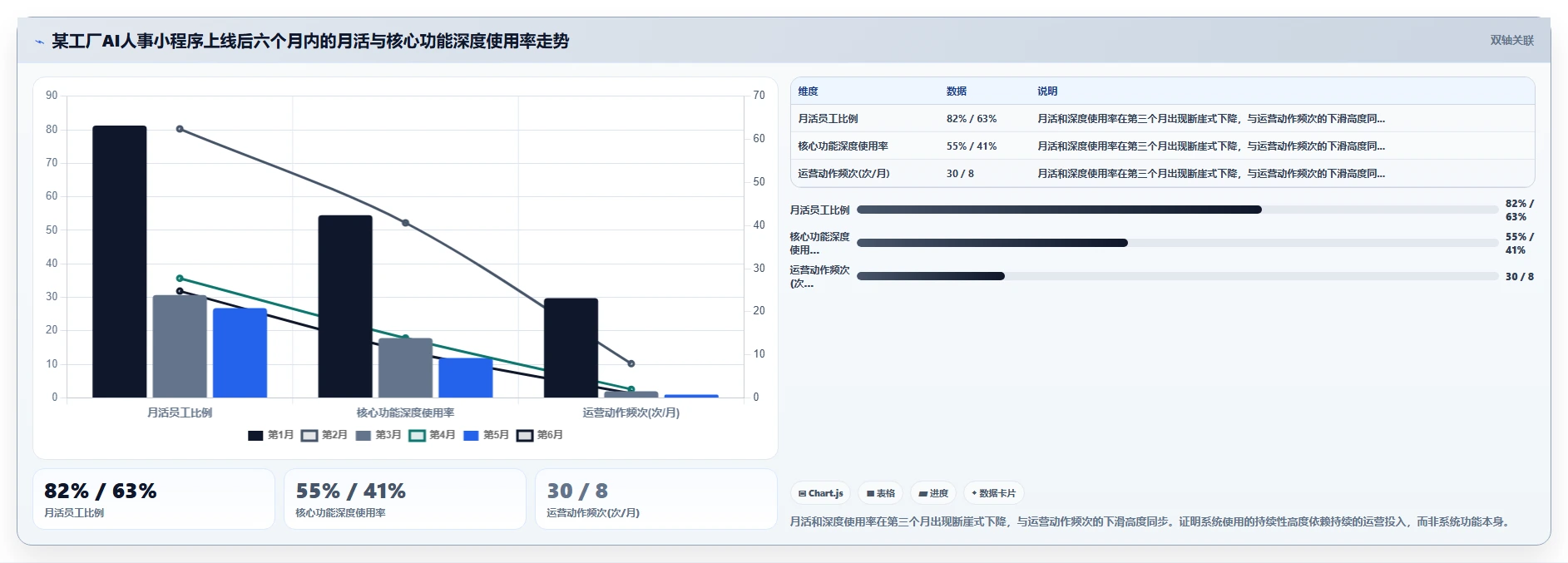Click the grey bar in 核心功能深度使用率 group
The height and width of the screenshot is (563, 1568).
(405, 368)
